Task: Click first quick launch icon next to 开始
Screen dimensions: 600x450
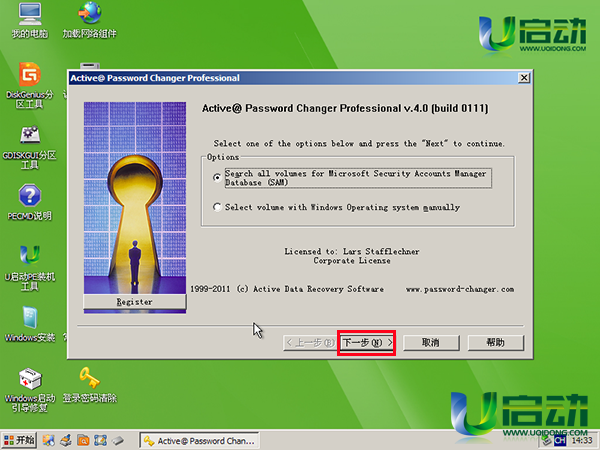Action: (x=49, y=440)
